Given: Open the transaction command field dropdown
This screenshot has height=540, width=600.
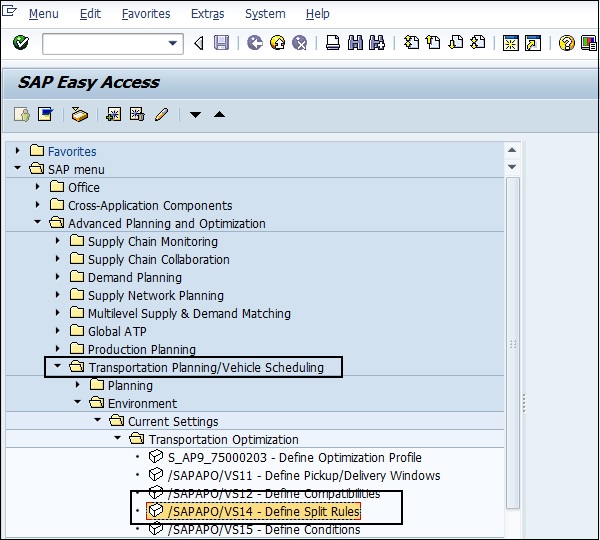Looking at the screenshot, I should [x=174, y=43].
